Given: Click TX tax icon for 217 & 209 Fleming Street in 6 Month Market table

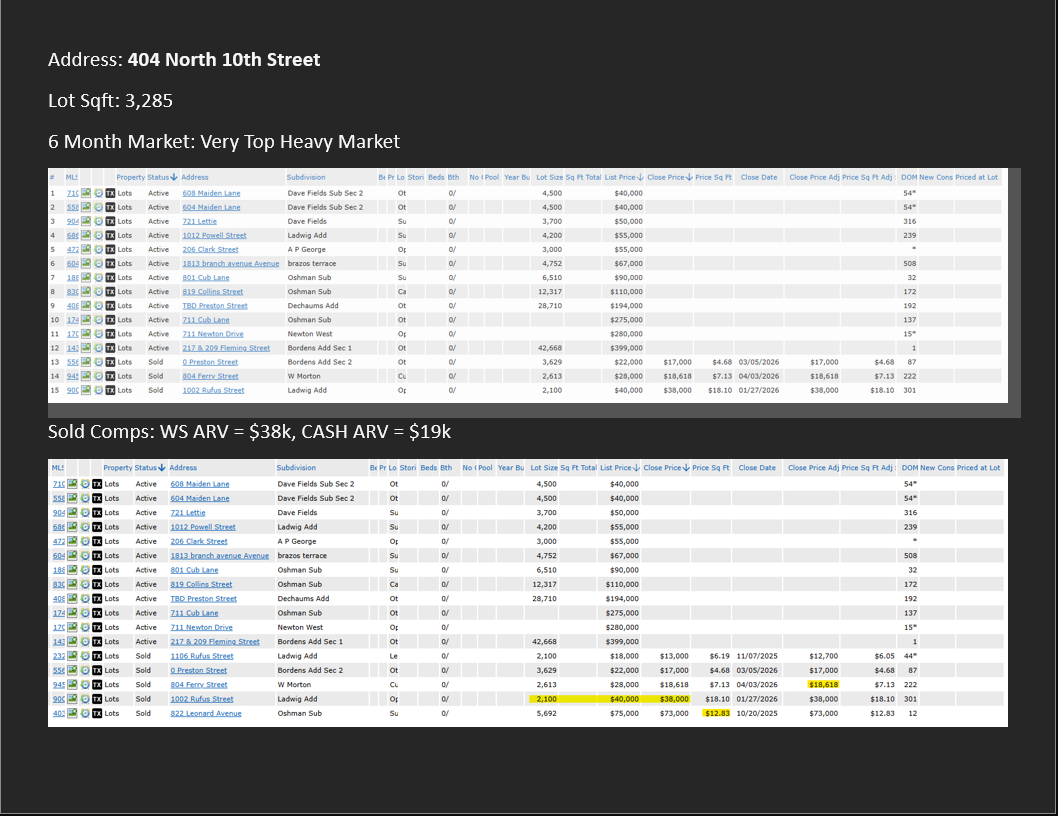Looking at the screenshot, I should 110,348.
